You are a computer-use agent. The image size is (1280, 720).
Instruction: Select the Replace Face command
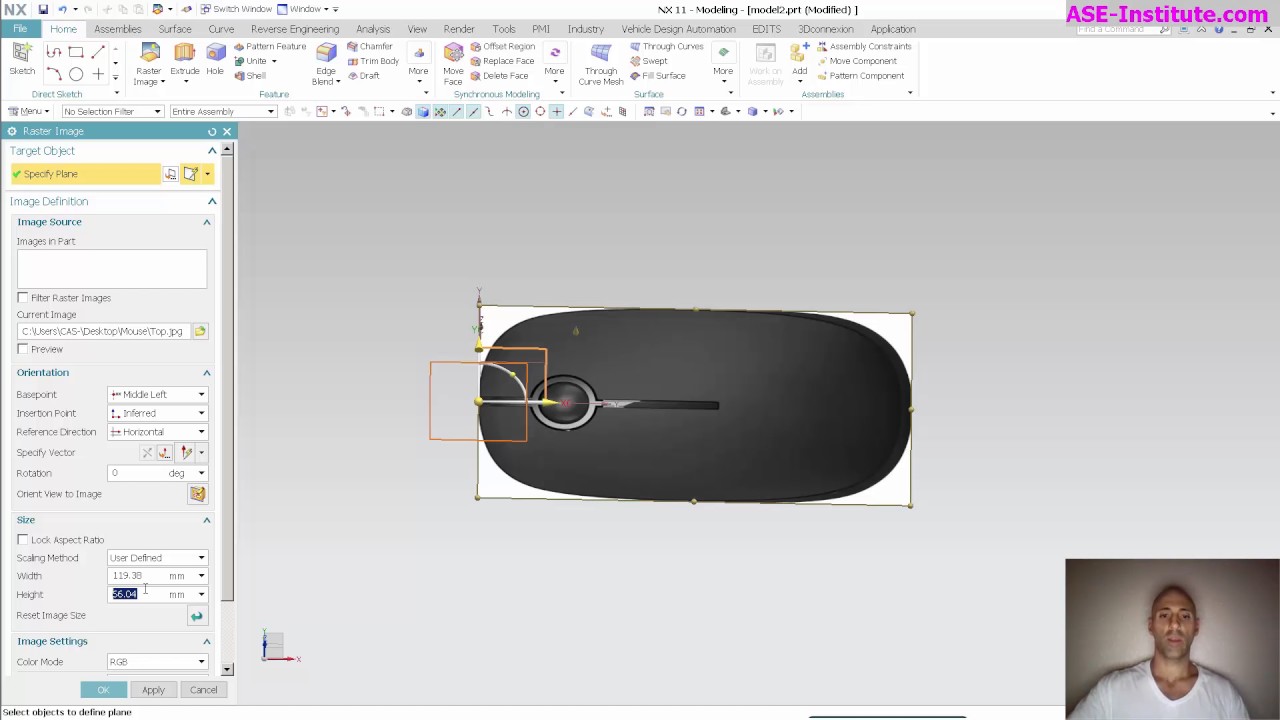click(x=501, y=61)
